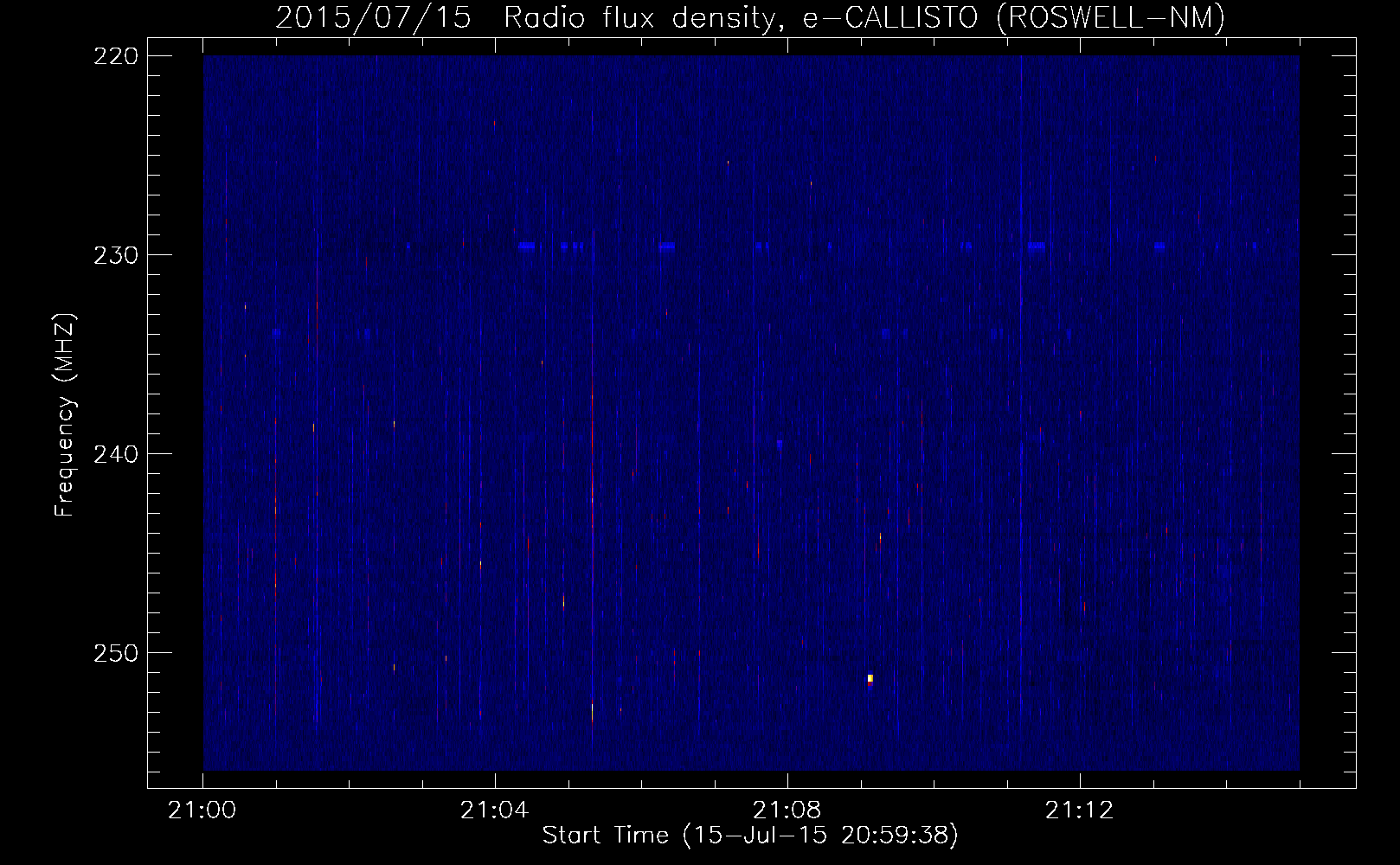
Task: Click the 21:04 time tick label
Action: 495,811
